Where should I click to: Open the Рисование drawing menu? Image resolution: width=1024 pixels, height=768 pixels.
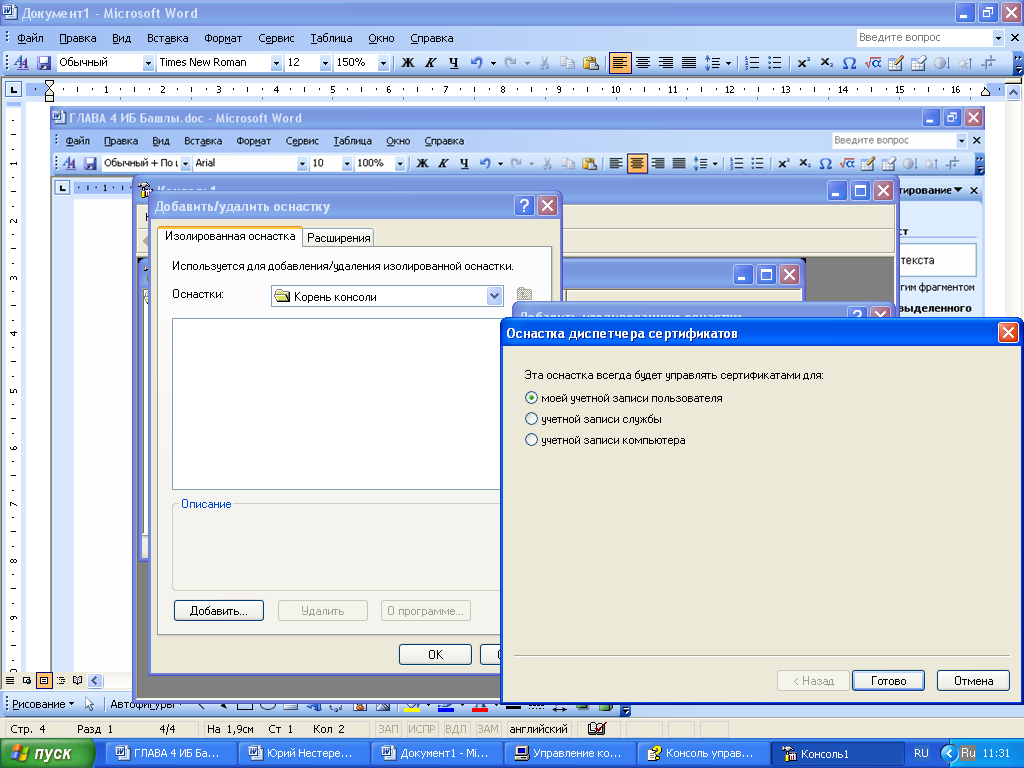[42, 704]
